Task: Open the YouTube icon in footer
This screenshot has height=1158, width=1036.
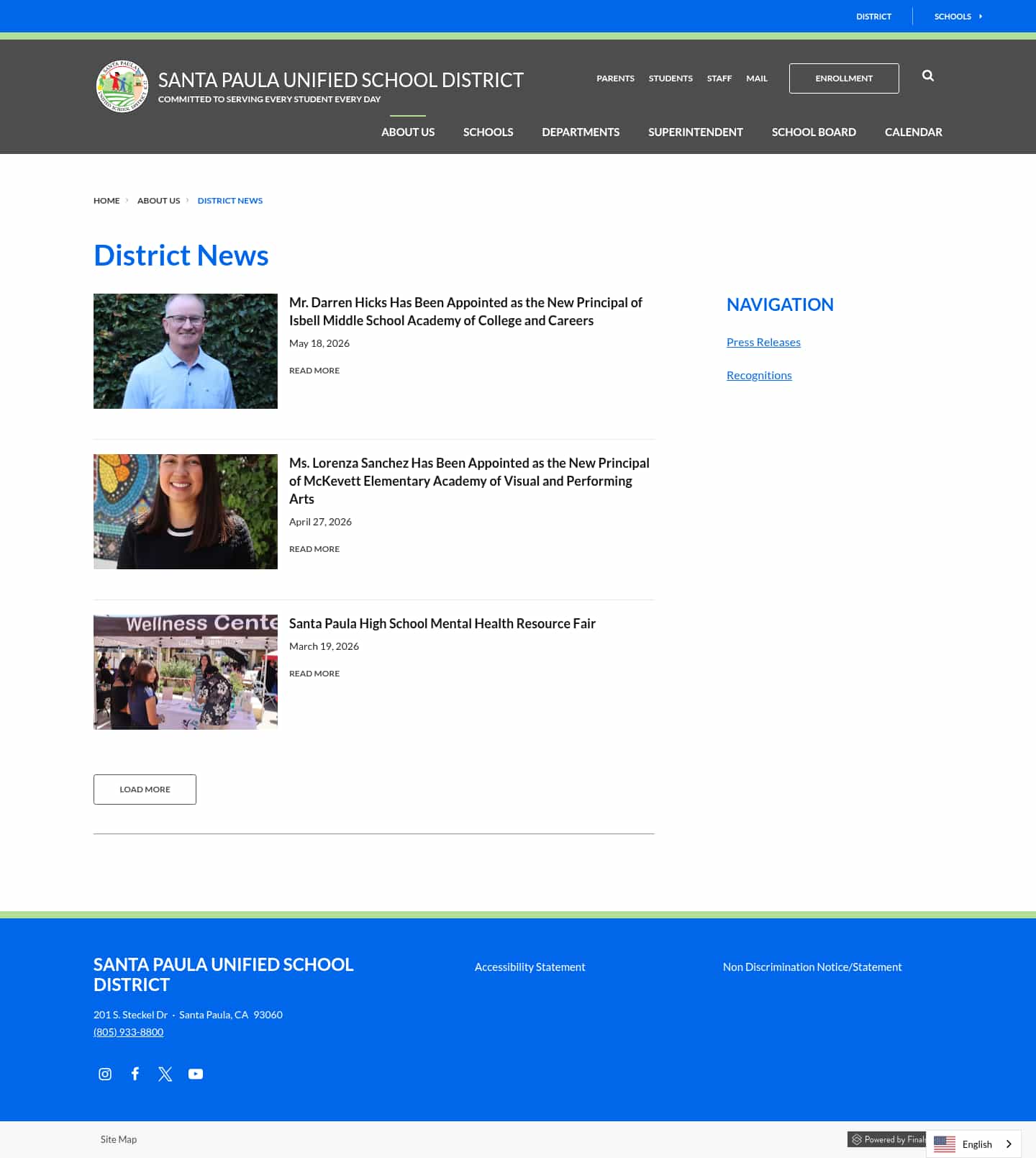Action: pyautogui.click(x=196, y=1074)
